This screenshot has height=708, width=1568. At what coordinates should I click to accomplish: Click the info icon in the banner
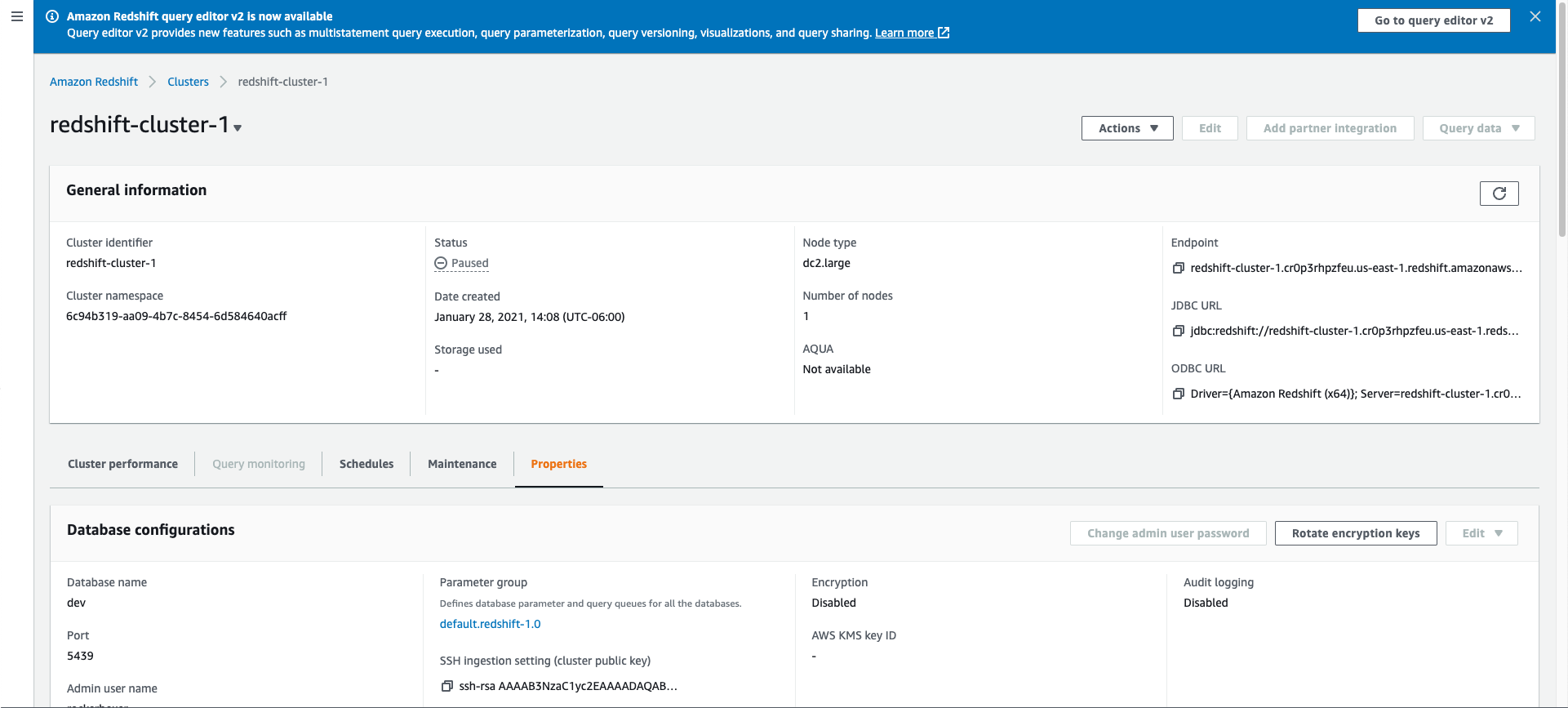coord(52,16)
